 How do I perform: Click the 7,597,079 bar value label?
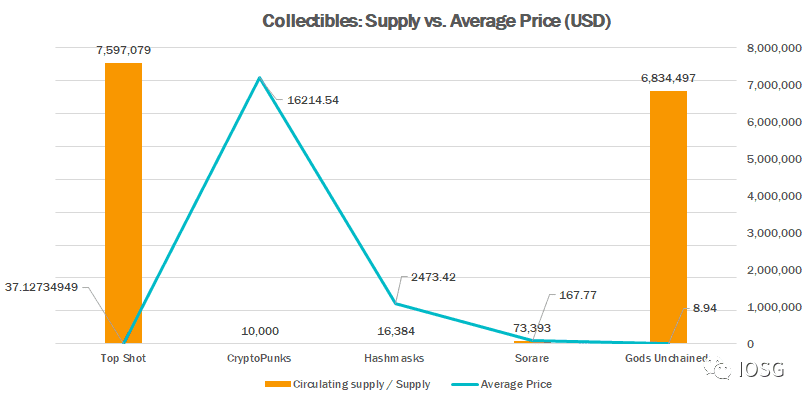[123, 50]
